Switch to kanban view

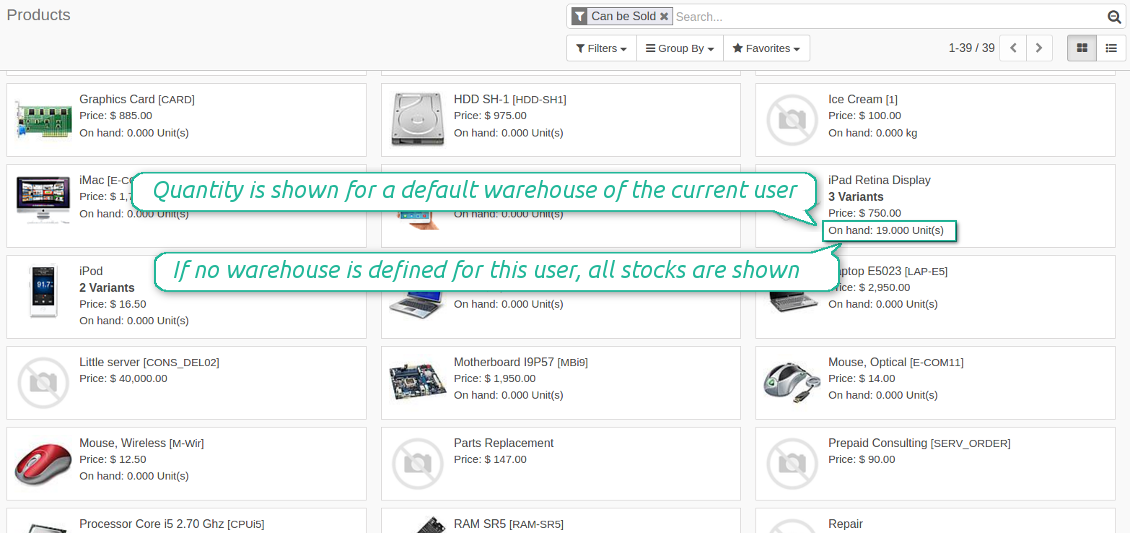coord(1082,48)
